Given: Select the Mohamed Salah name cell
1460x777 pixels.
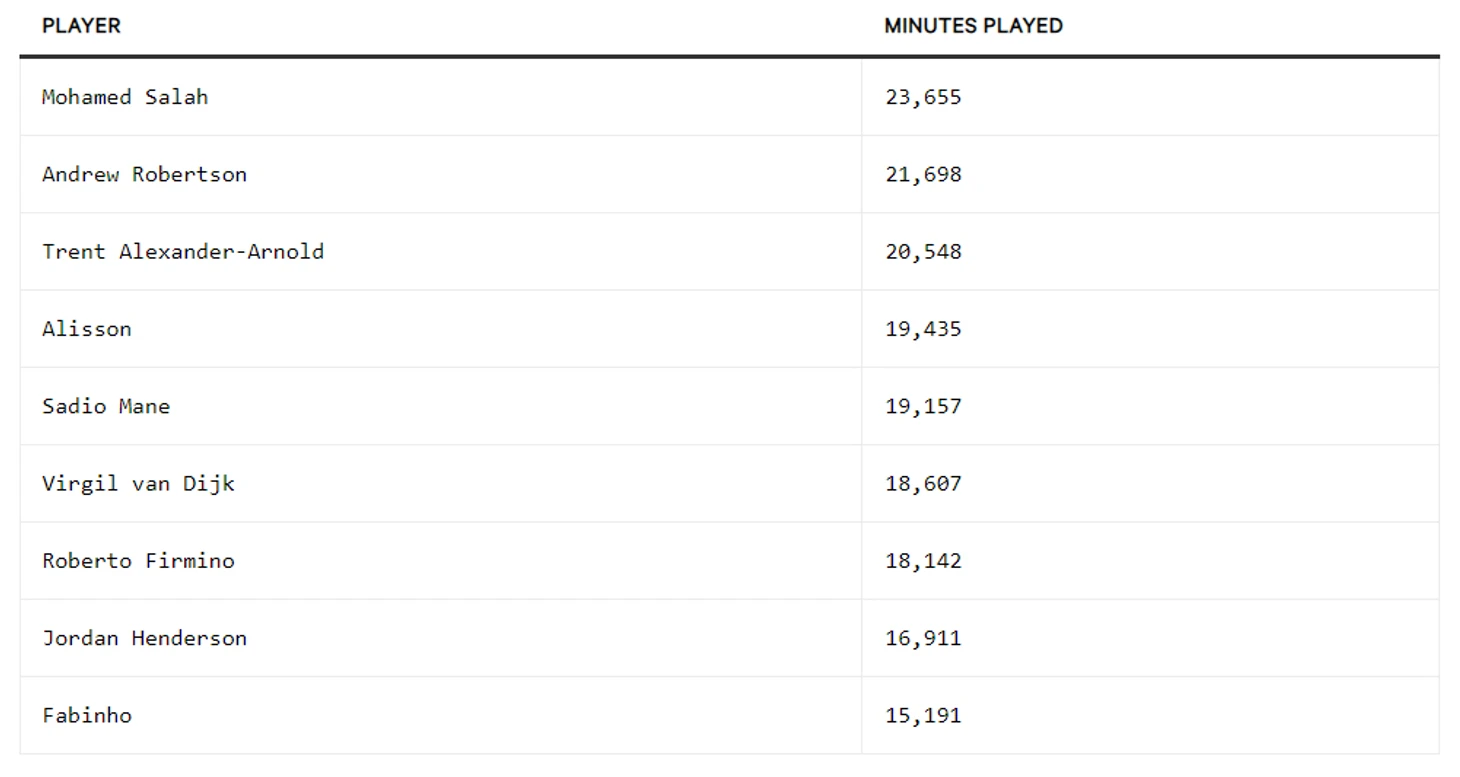Looking at the screenshot, I should pos(125,97).
